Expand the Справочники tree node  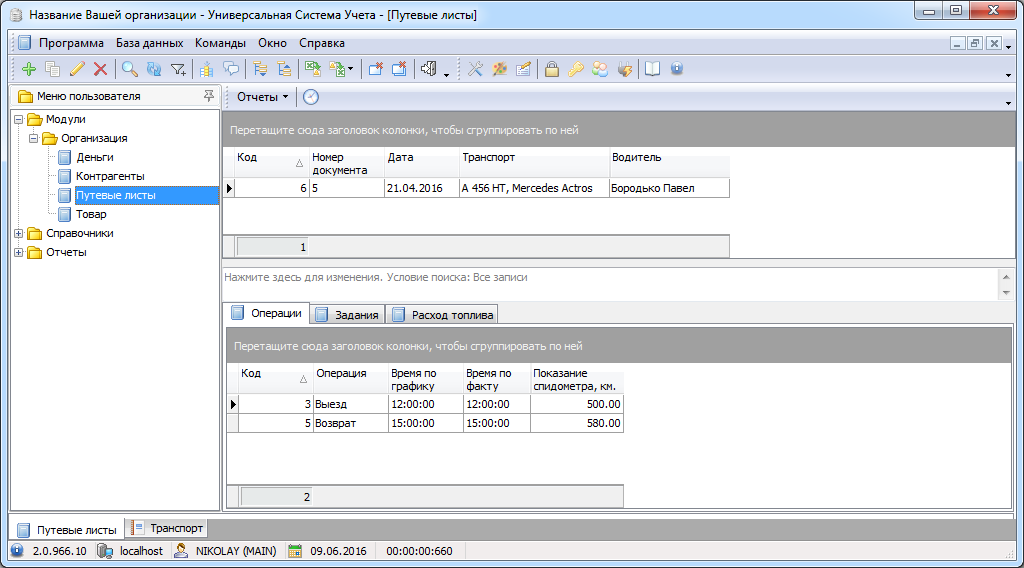[19, 233]
